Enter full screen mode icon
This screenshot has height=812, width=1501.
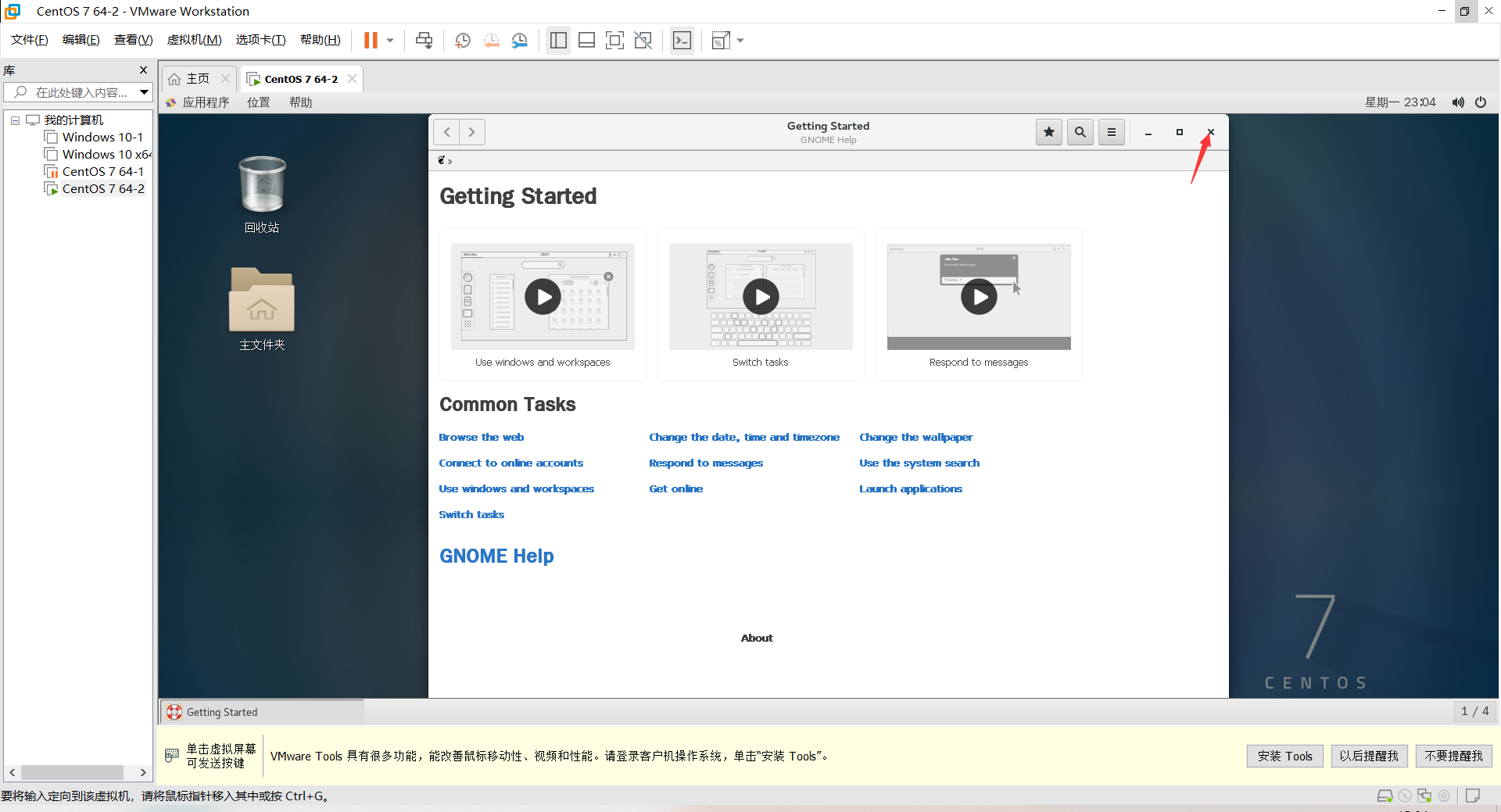615,41
